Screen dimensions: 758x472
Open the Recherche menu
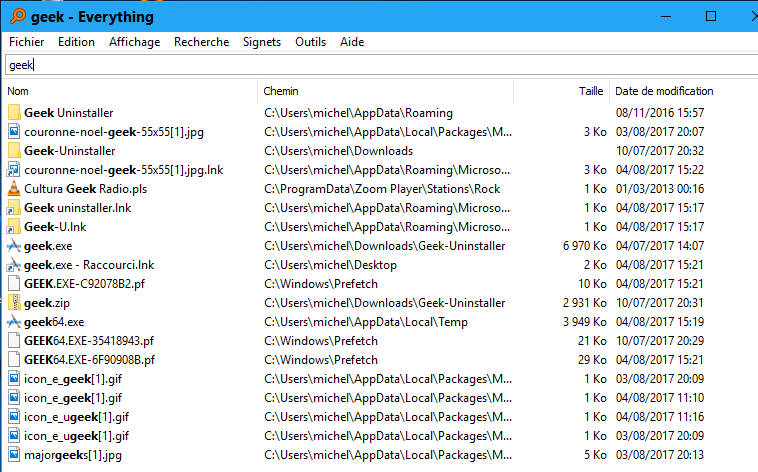(202, 42)
